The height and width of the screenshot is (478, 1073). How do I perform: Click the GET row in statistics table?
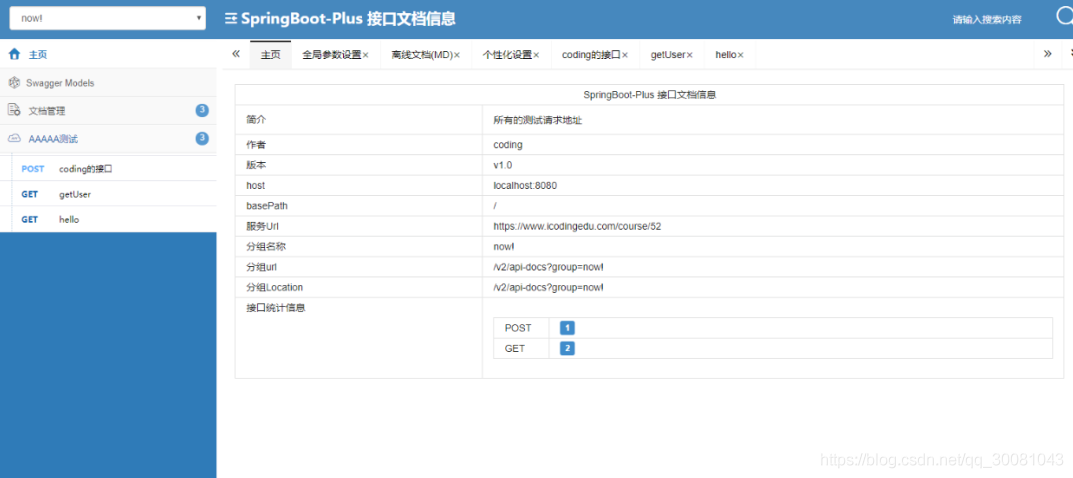pyautogui.click(x=773, y=349)
